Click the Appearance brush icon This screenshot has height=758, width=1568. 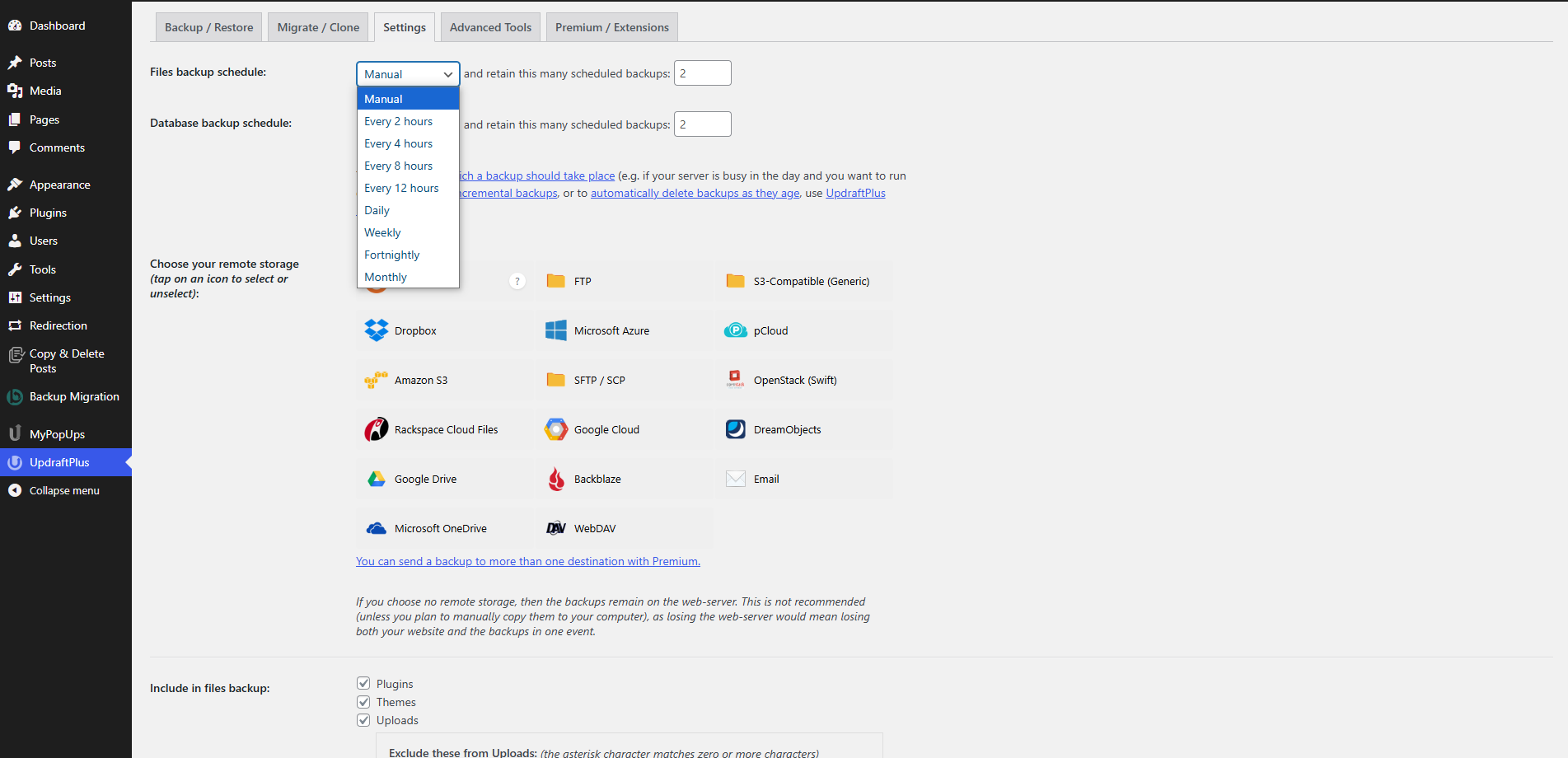click(15, 185)
